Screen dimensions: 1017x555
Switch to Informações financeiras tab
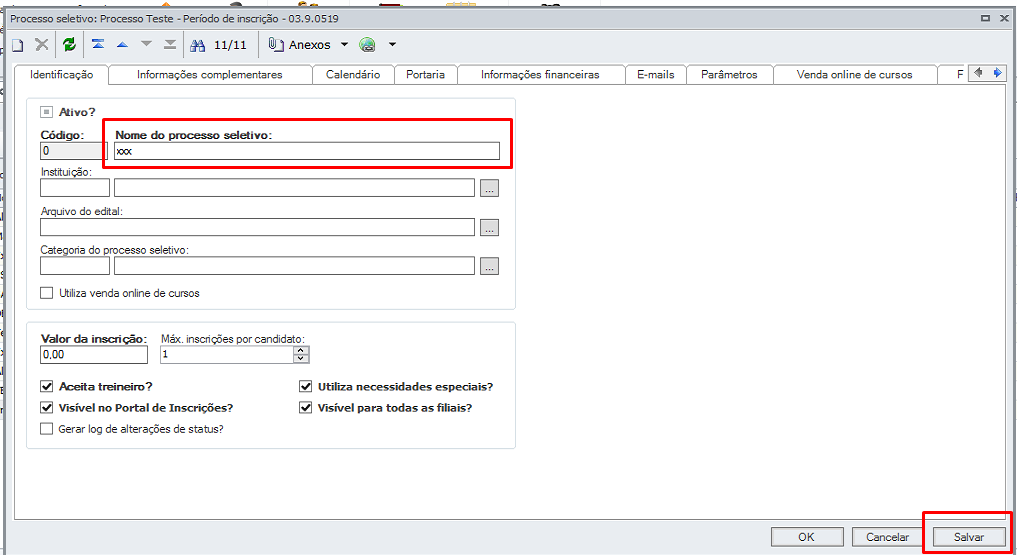tap(540, 75)
